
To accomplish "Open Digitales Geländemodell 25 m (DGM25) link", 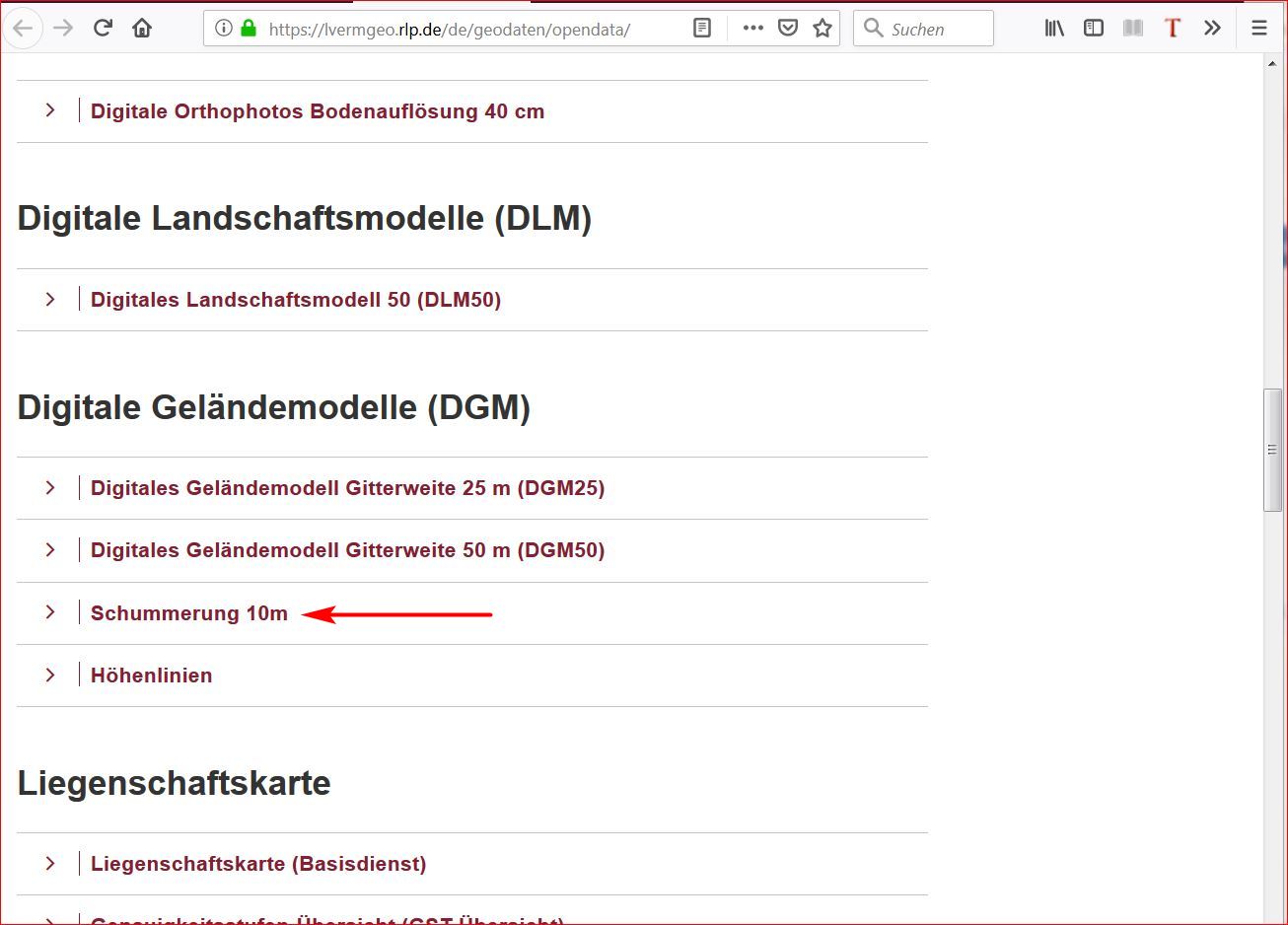I will coord(347,488).
